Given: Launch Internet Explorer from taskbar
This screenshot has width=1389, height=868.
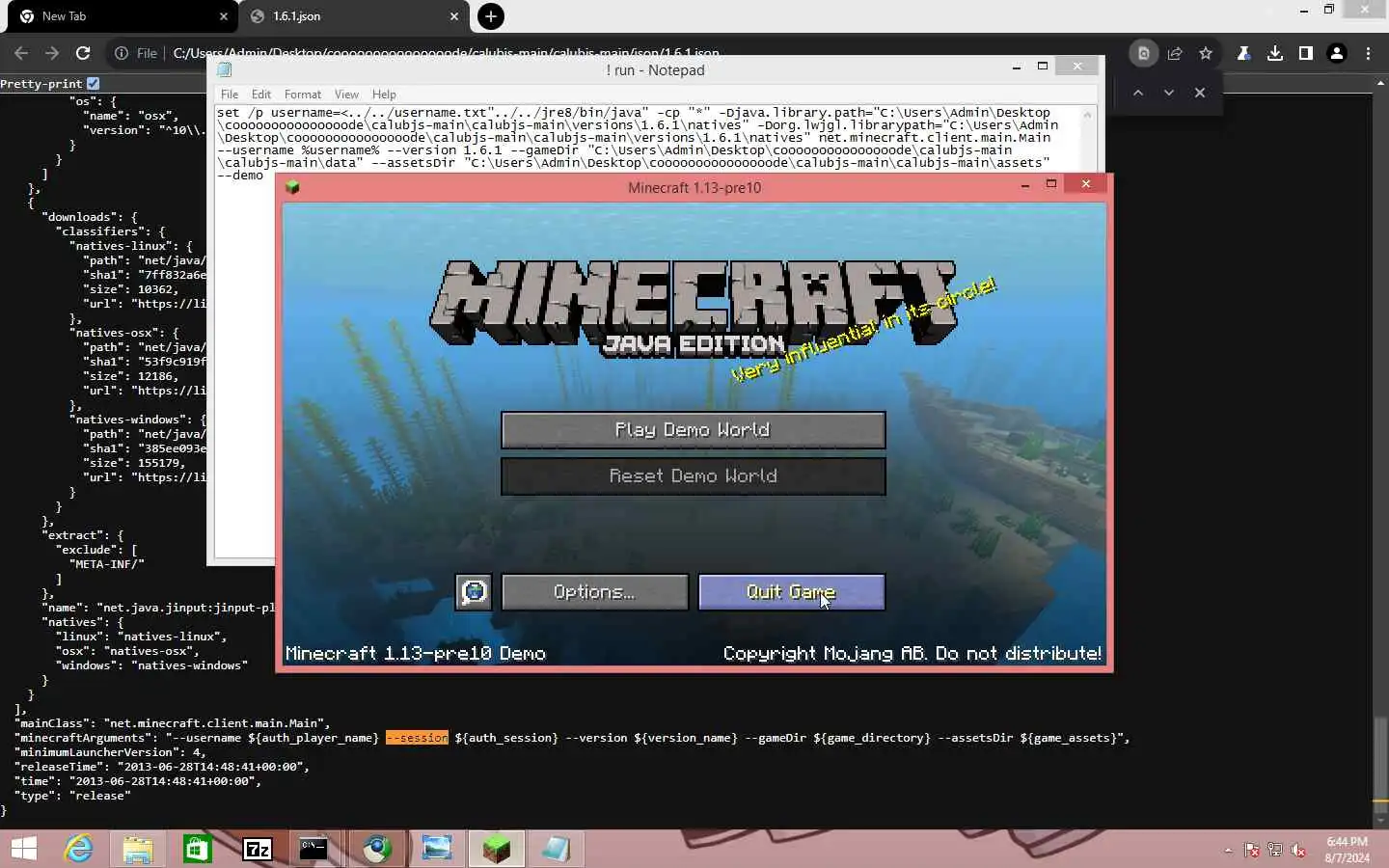Looking at the screenshot, I should coord(78,849).
